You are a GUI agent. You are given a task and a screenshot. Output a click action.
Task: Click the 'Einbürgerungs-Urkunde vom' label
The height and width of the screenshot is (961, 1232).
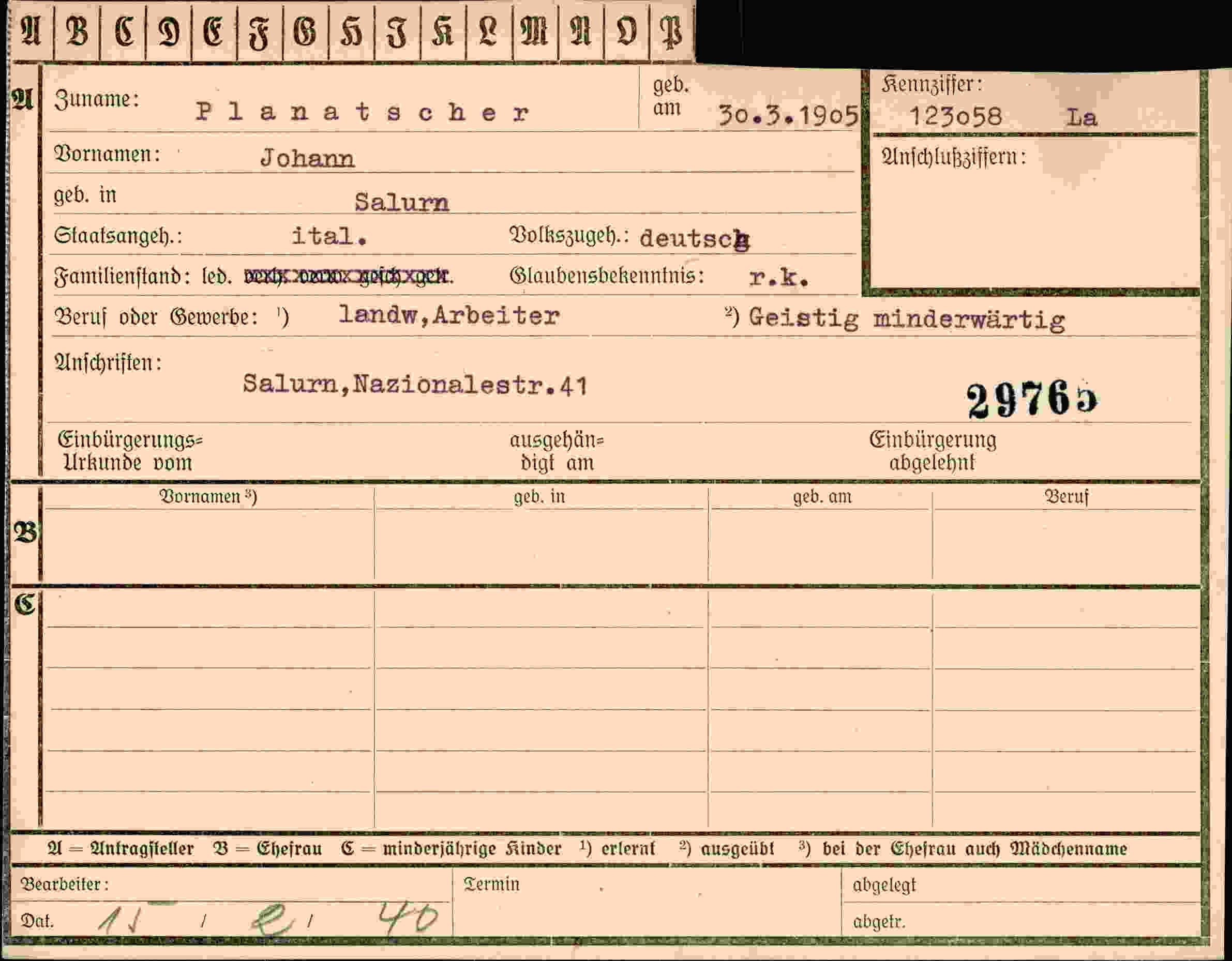coord(130,451)
